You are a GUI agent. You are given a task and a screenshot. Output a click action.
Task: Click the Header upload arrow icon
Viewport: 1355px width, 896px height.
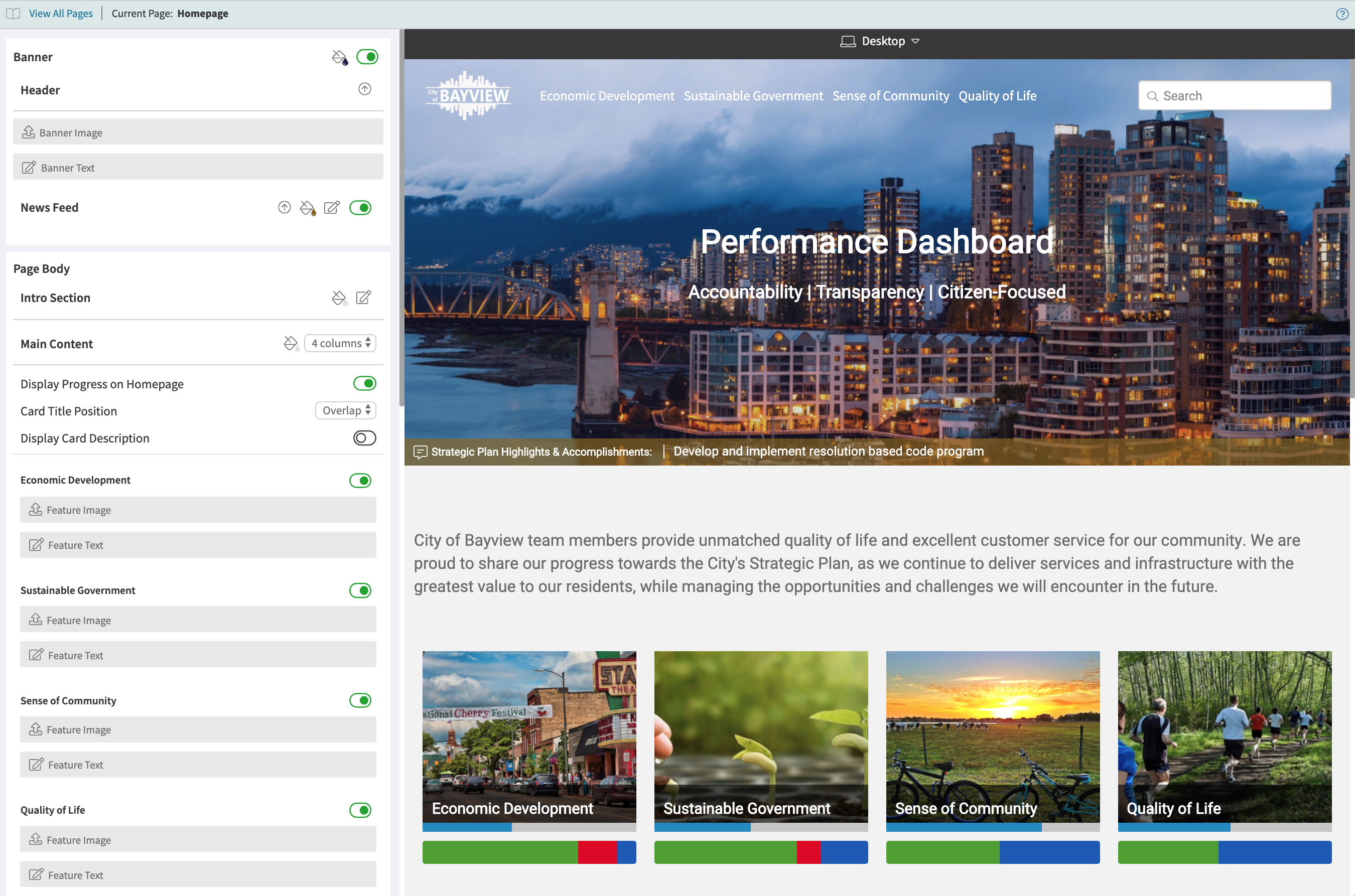click(365, 89)
